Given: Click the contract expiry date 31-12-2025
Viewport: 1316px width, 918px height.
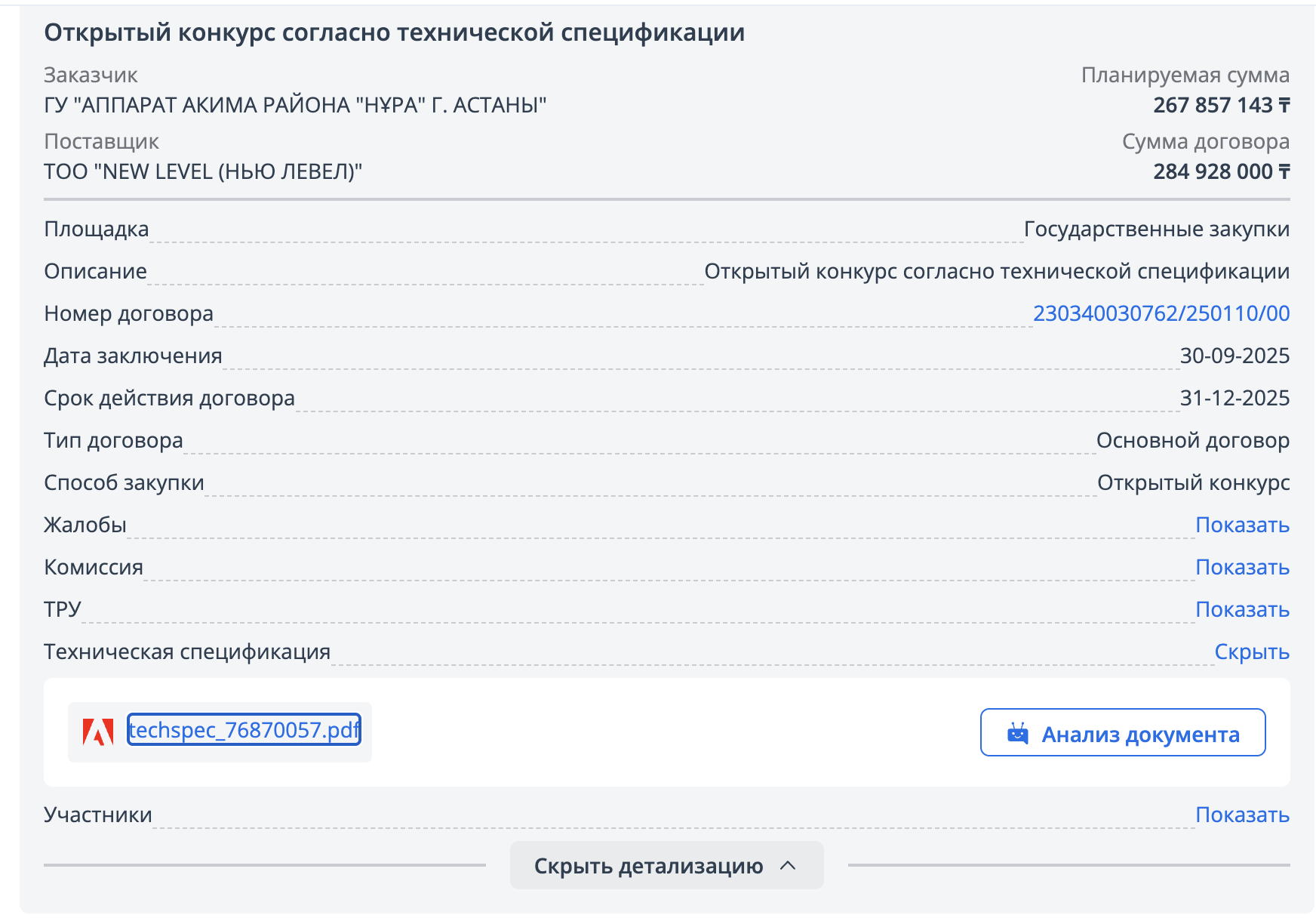Looking at the screenshot, I should 1235,398.
